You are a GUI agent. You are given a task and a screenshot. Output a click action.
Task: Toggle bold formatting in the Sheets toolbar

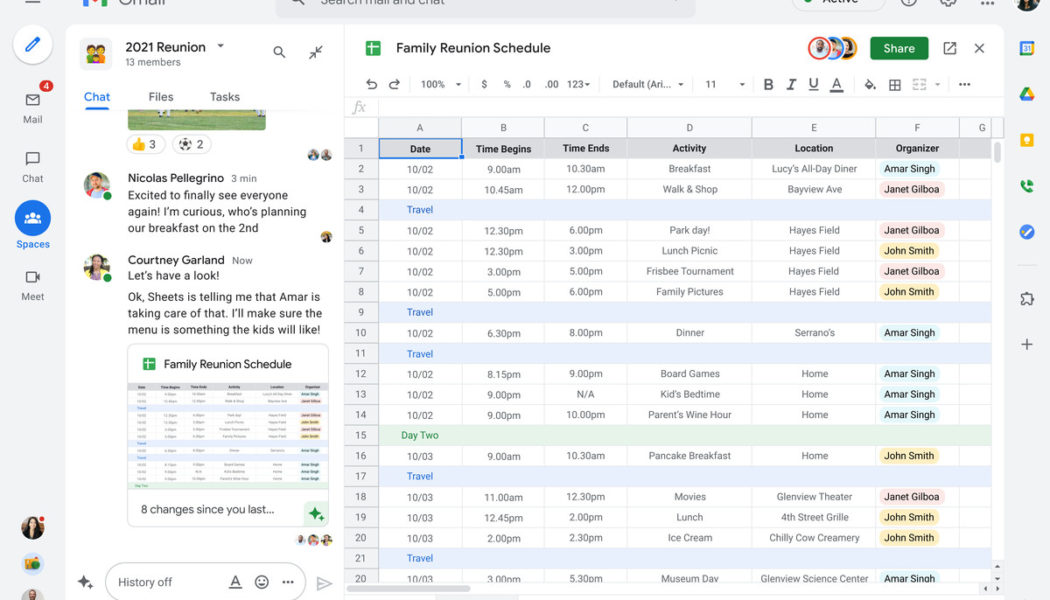click(x=768, y=84)
